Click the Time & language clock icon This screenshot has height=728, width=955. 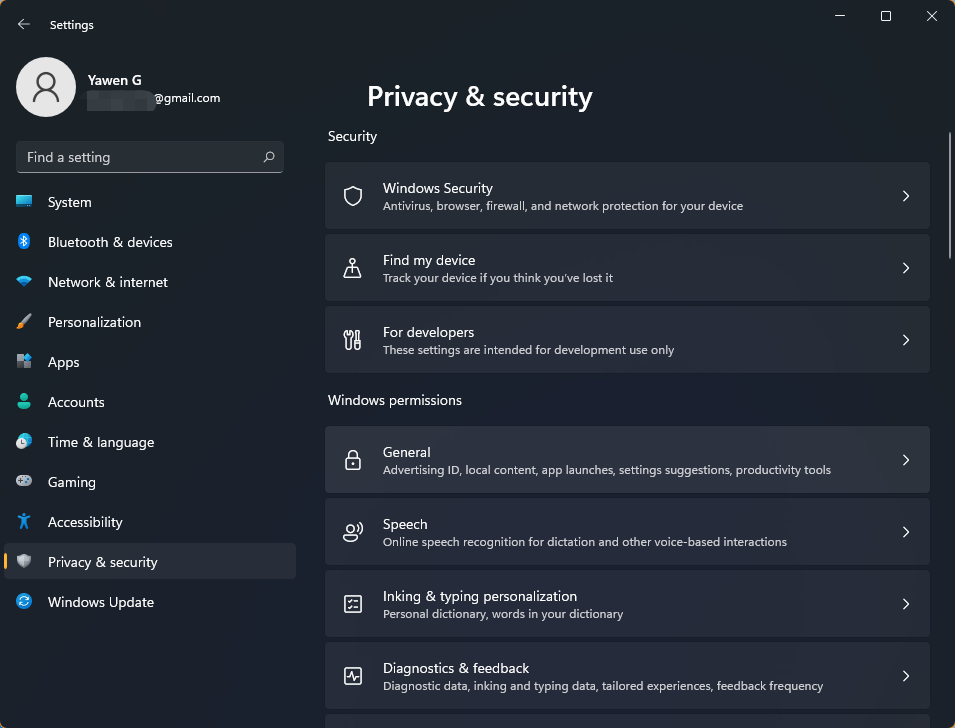tap(24, 441)
